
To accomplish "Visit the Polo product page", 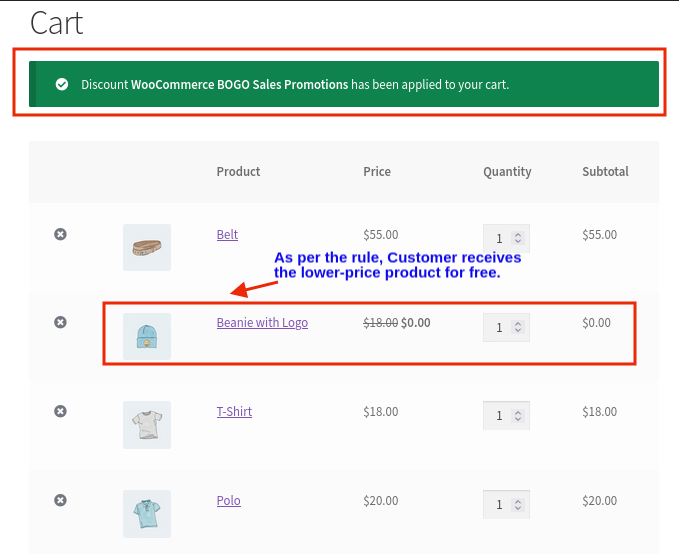I will point(228,500).
